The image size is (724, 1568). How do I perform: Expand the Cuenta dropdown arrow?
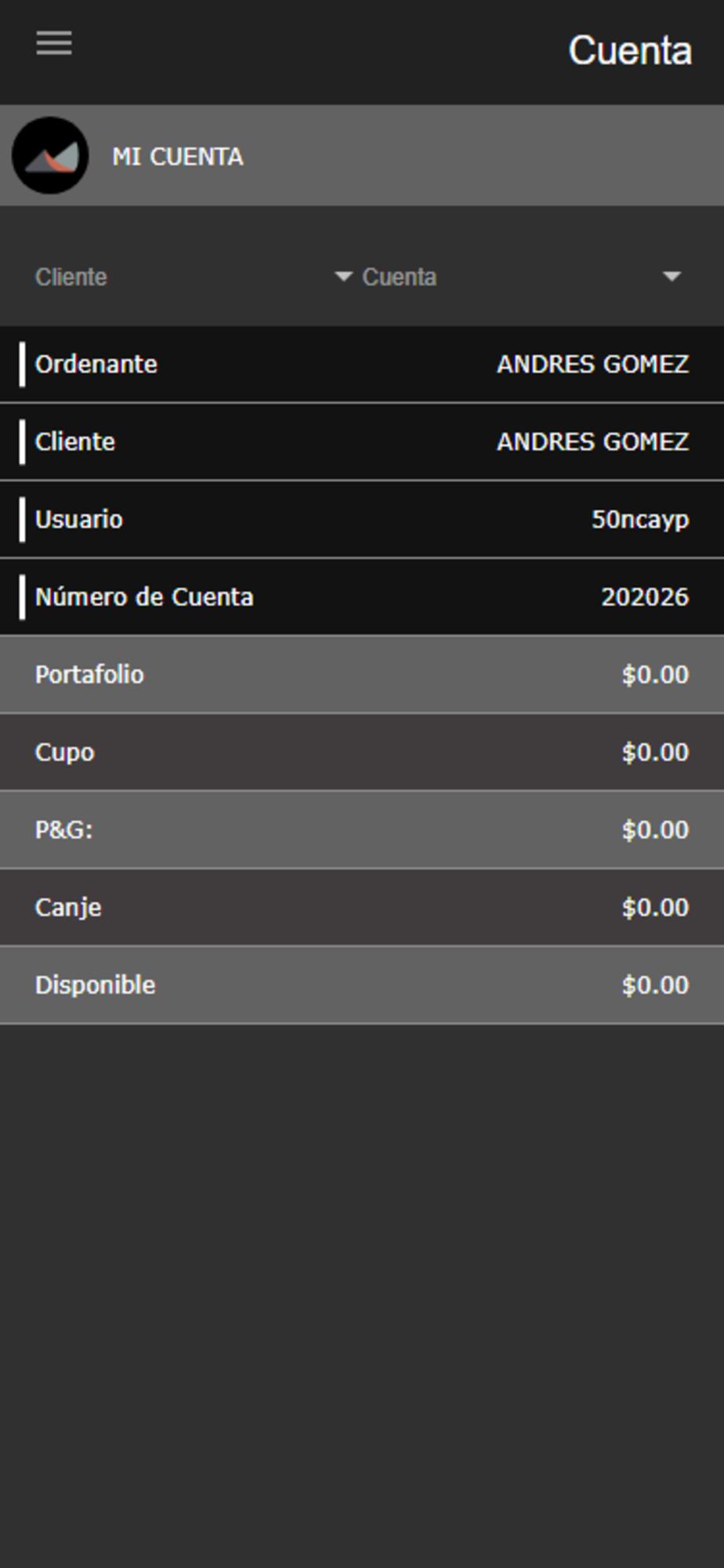click(x=672, y=276)
